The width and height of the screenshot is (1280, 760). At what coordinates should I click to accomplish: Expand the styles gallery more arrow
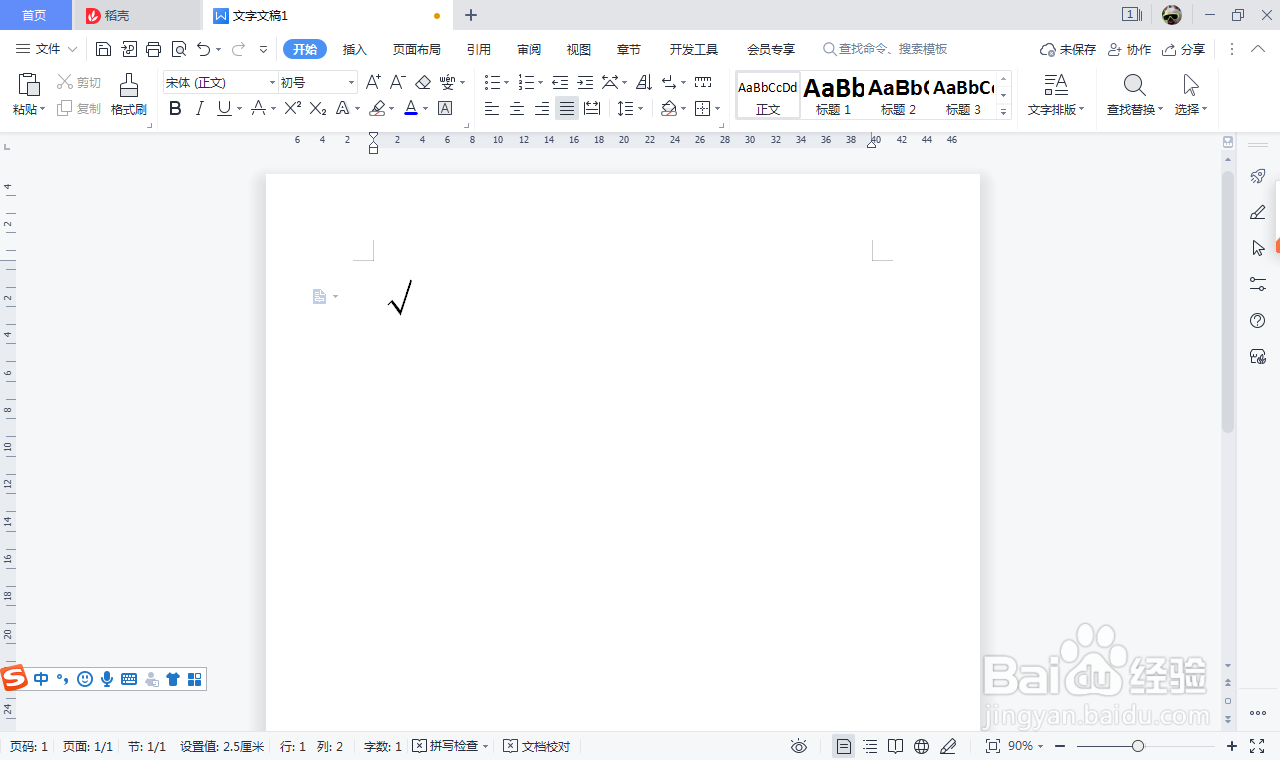[1005, 111]
